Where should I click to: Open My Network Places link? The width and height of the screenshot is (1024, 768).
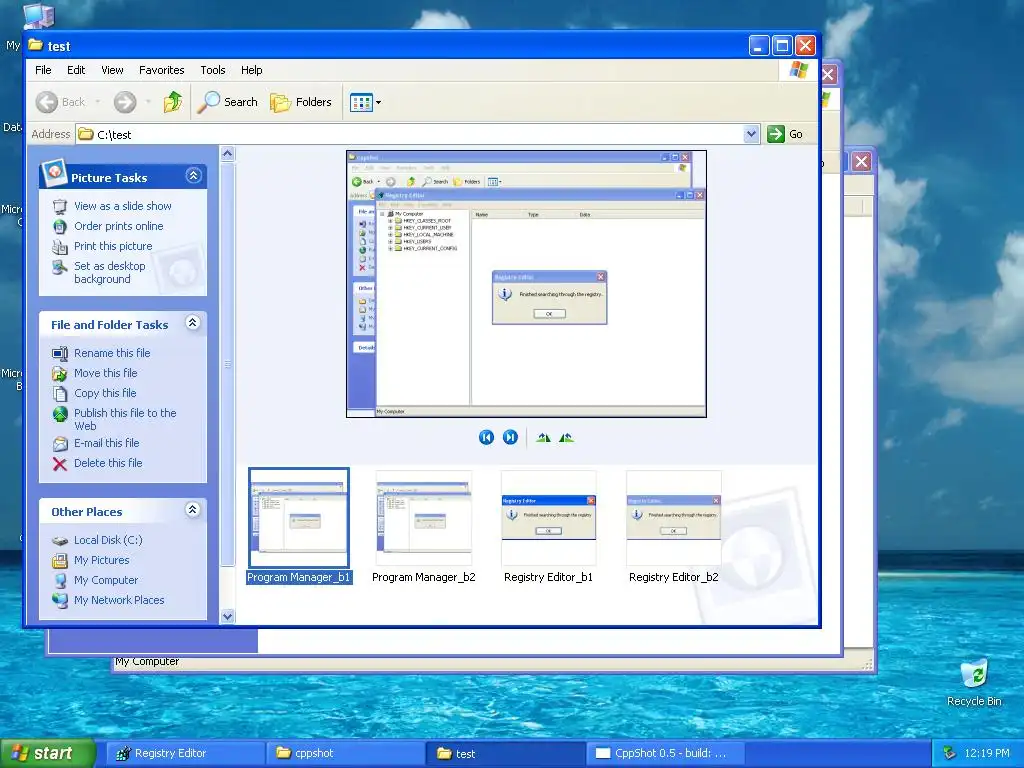[119, 600]
